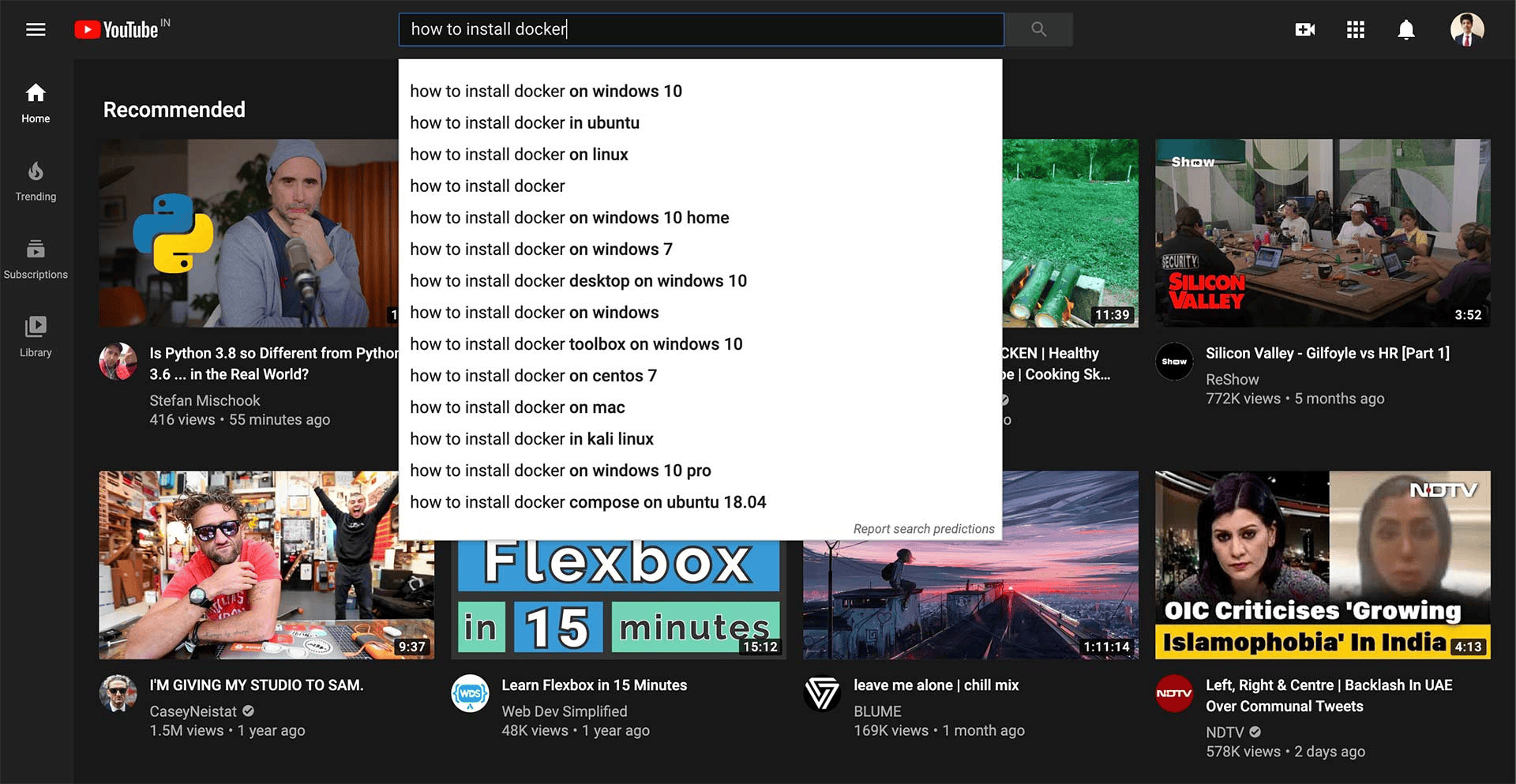Screen dimensions: 1516x784
Task: Select suggestion 'how to install docker on linux'
Action: (700, 154)
